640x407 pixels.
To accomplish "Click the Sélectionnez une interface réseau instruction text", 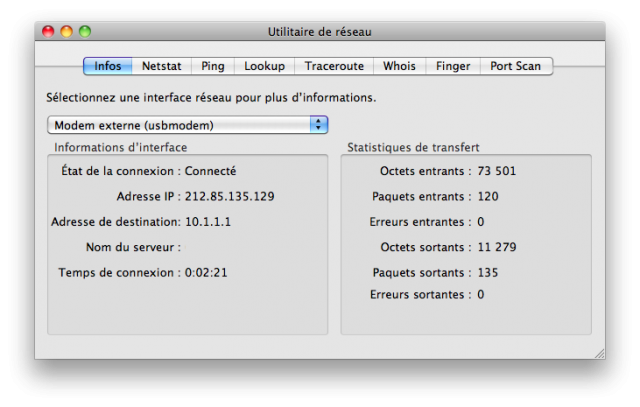I will [x=211, y=98].
